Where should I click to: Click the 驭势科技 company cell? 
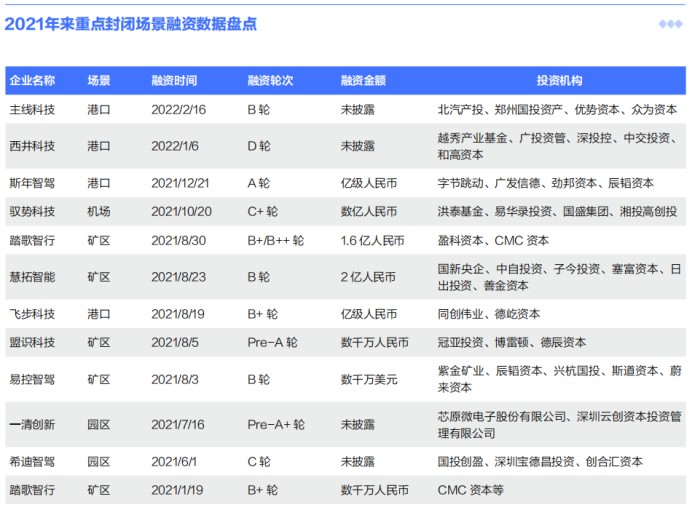[x=32, y=211]
